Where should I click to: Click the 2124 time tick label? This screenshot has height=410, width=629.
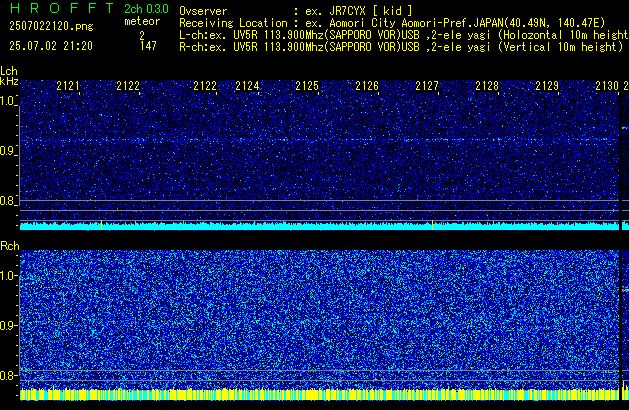[247, 86]
